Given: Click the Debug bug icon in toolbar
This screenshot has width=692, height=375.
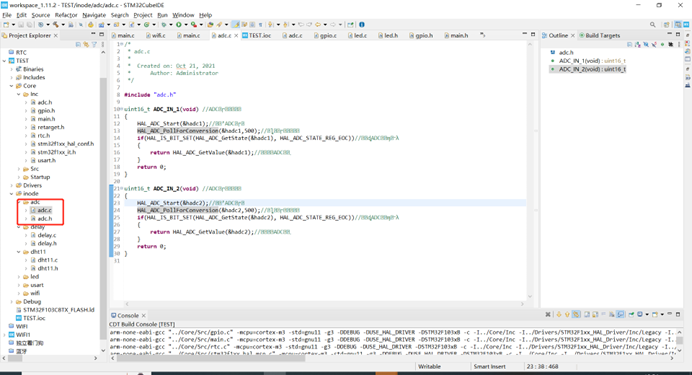Looking at the screenshot, I should [x=164, y=24].
